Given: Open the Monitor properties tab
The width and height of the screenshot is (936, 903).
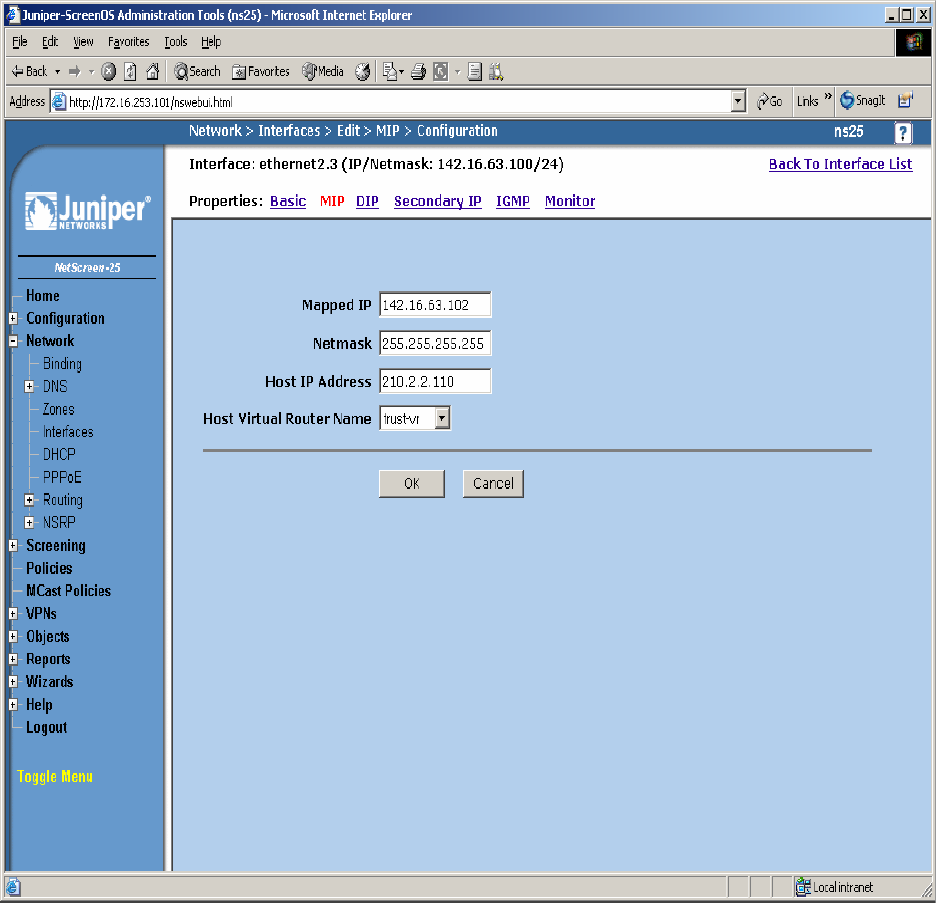Looking at the screenshot, I should pyautogui.click(x=570, y=201).
